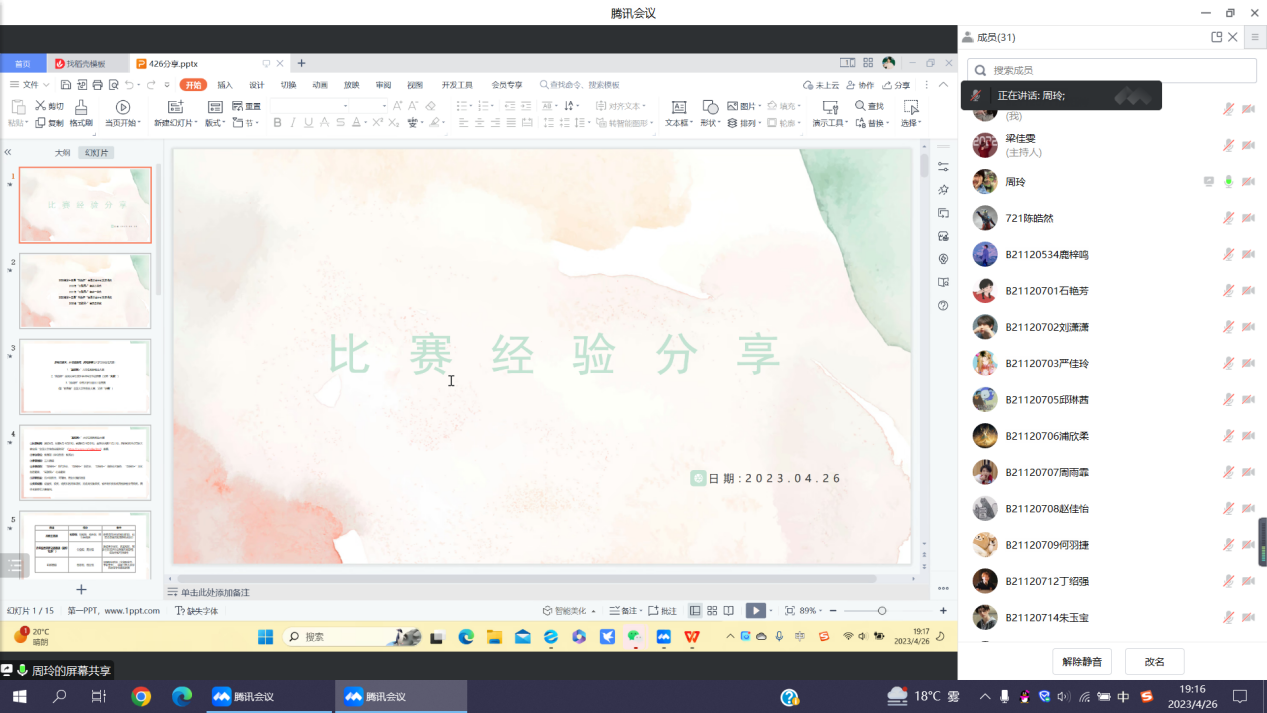
Task: Toggle Italic formatting button
Action: (x=293, y=123)
